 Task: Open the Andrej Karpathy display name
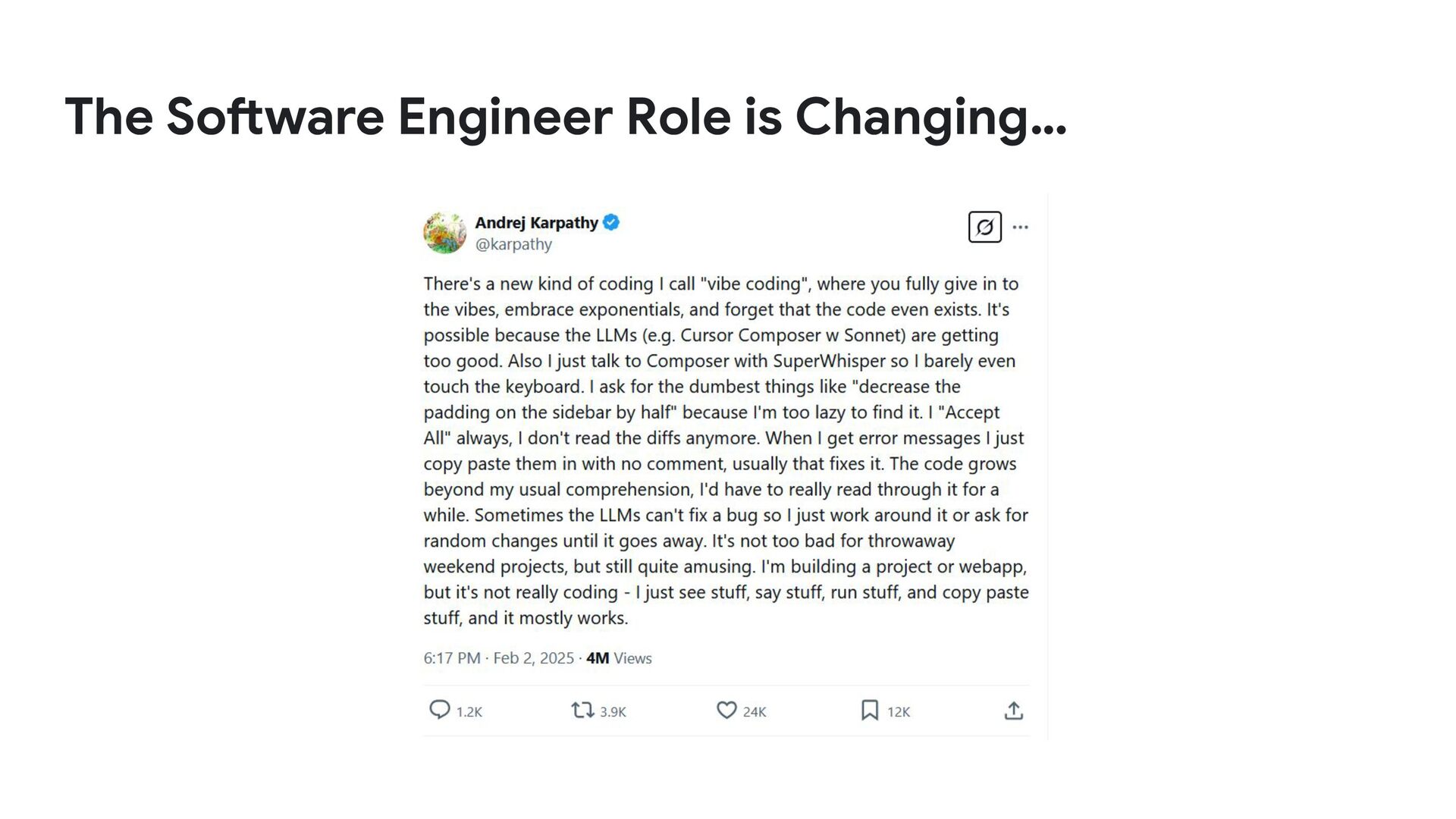click(536, 222)
